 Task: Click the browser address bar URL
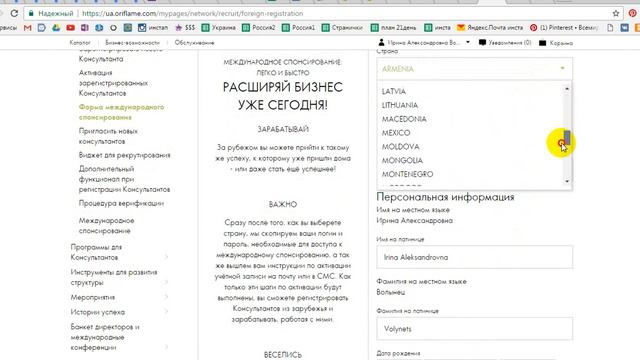pyautogui.click(x=193, y=13)
